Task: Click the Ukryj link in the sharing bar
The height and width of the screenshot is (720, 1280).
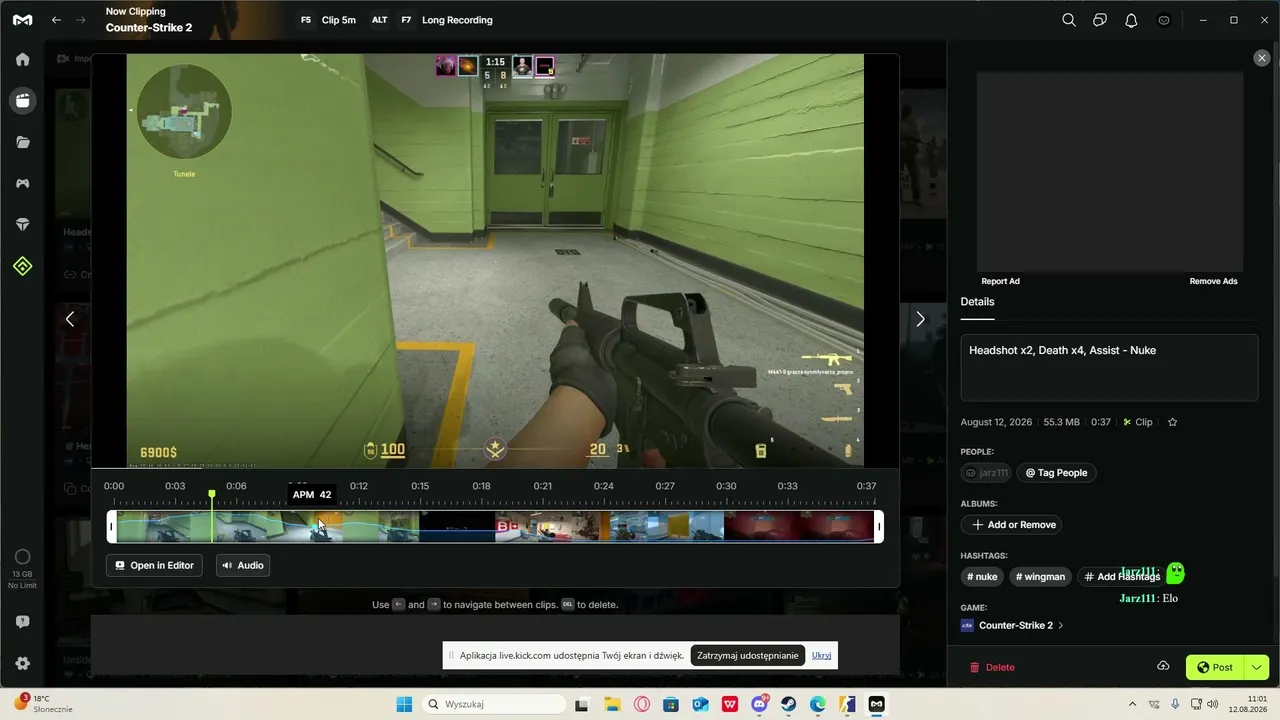Action: point(821,656)
